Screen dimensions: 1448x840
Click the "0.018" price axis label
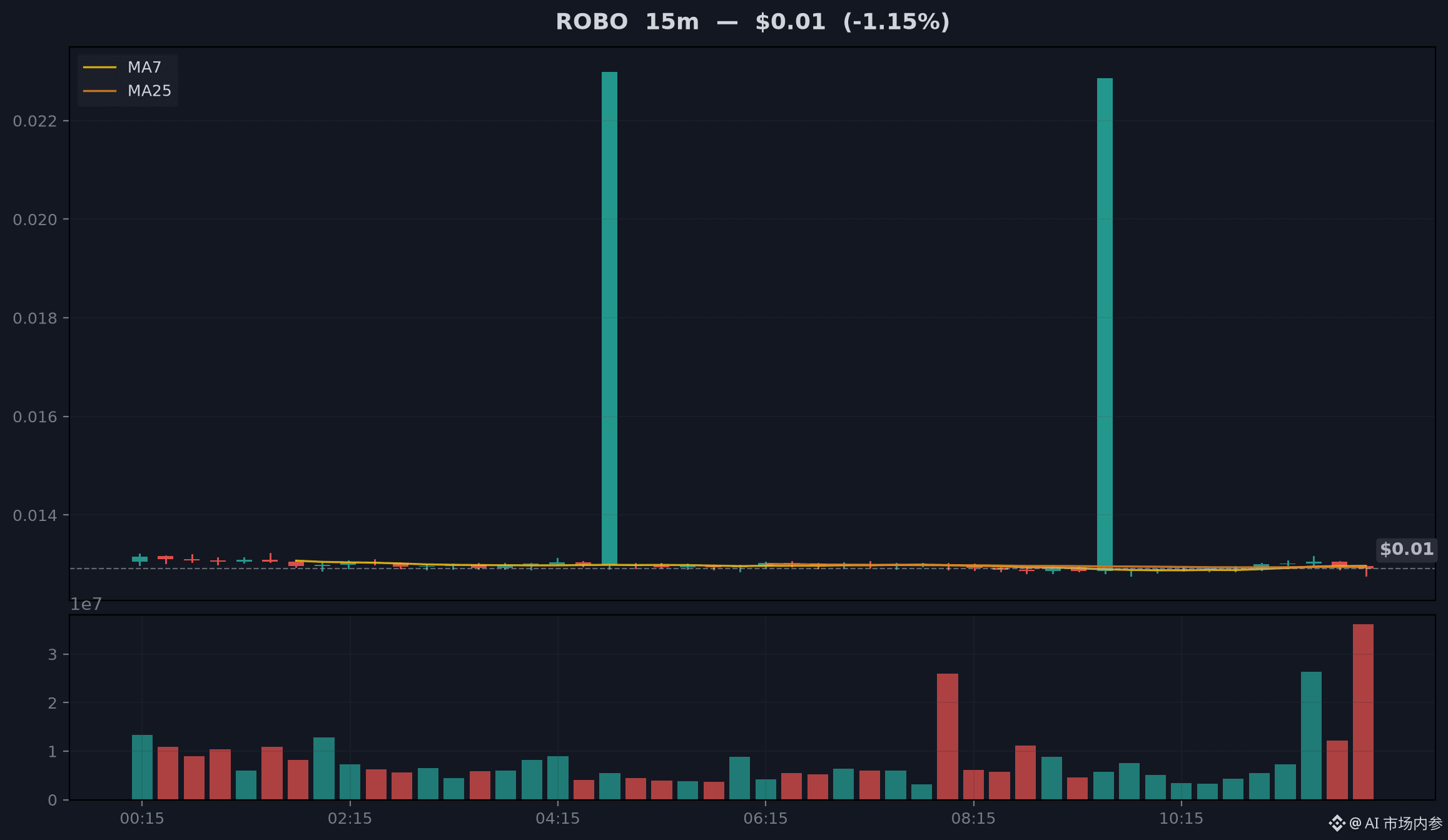pos(35,318)
